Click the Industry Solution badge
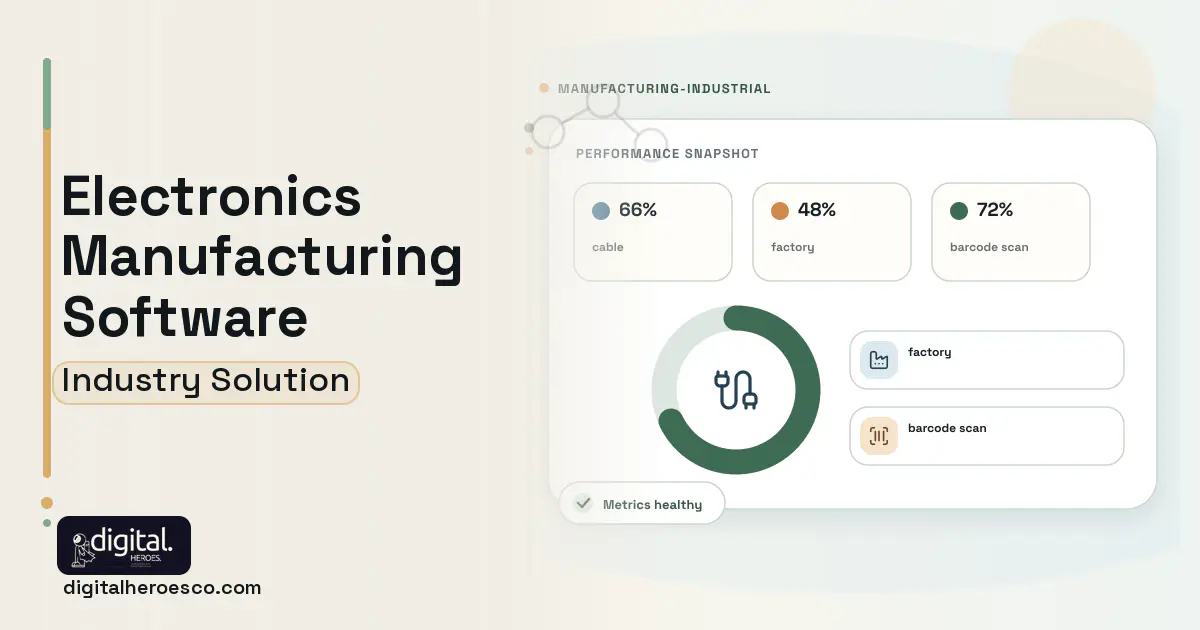Image resolution: width=1200 pixels, height=630 pixels. [x=206, y=382]
